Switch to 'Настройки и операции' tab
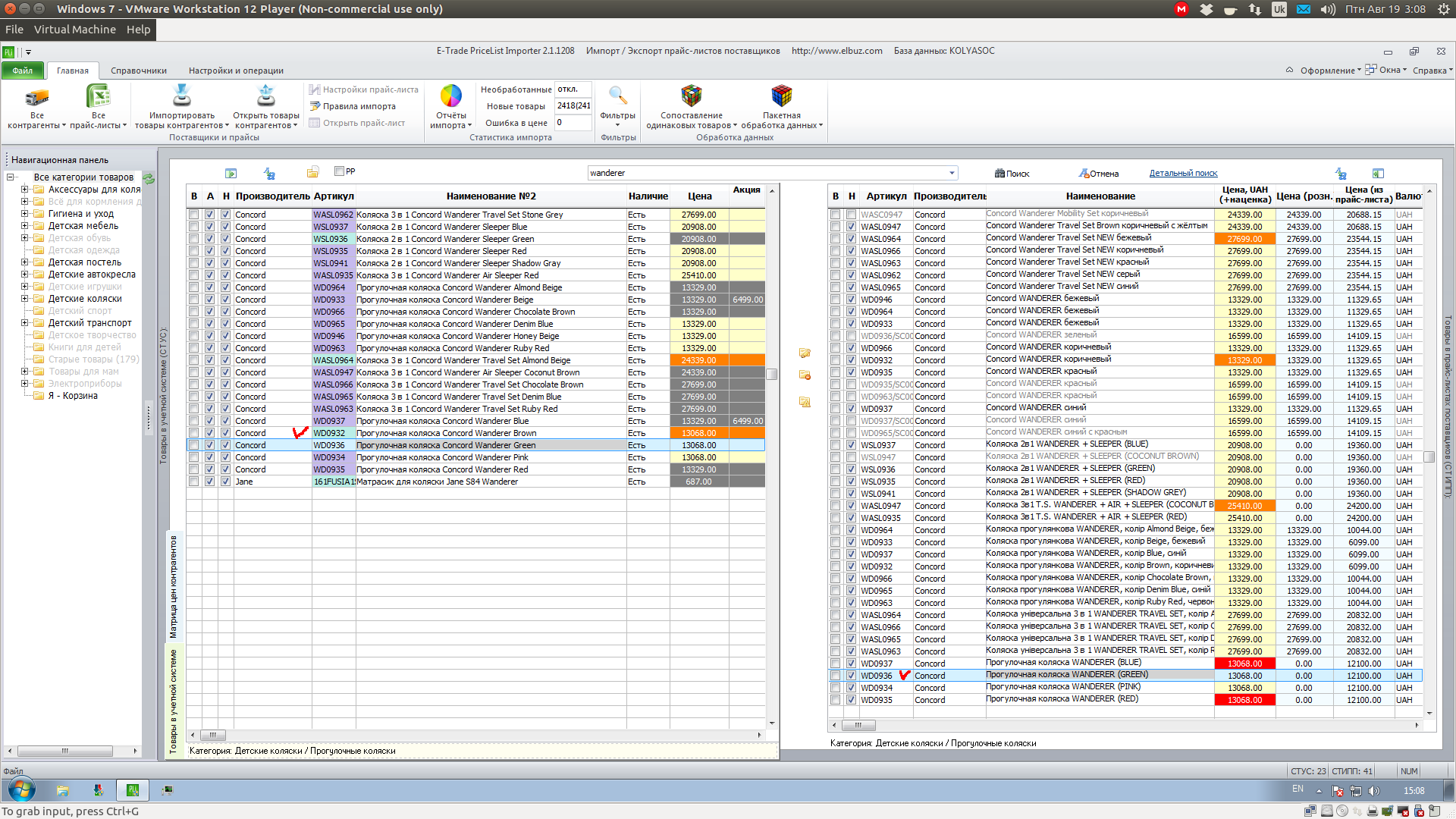The width and height of the screenshot is (1456, 819). coord(236,71)
